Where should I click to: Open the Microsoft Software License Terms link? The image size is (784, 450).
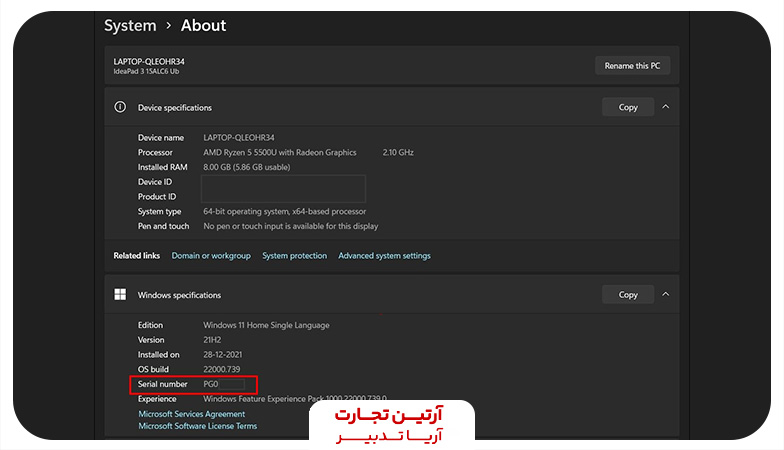197,426
